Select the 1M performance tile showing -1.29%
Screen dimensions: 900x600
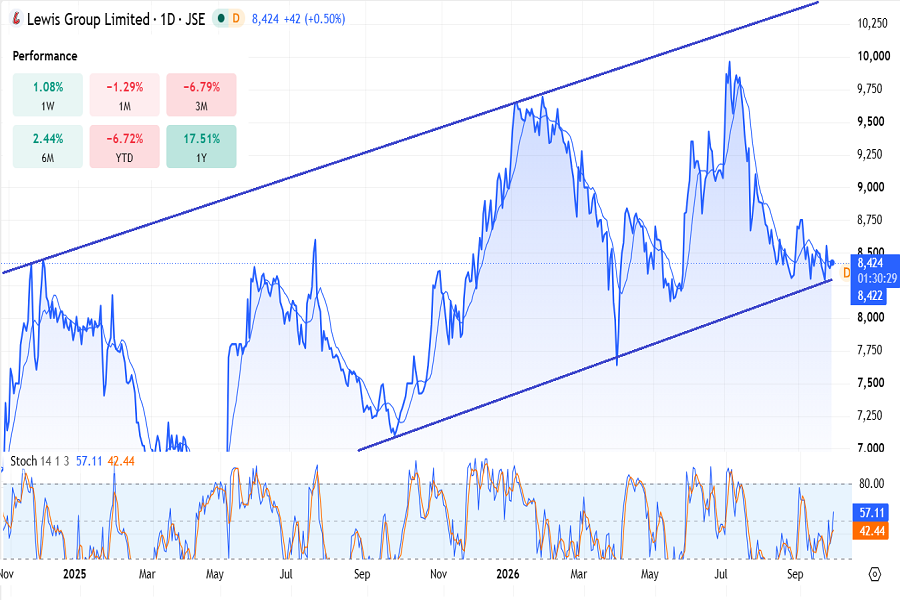tap(125, 95)
